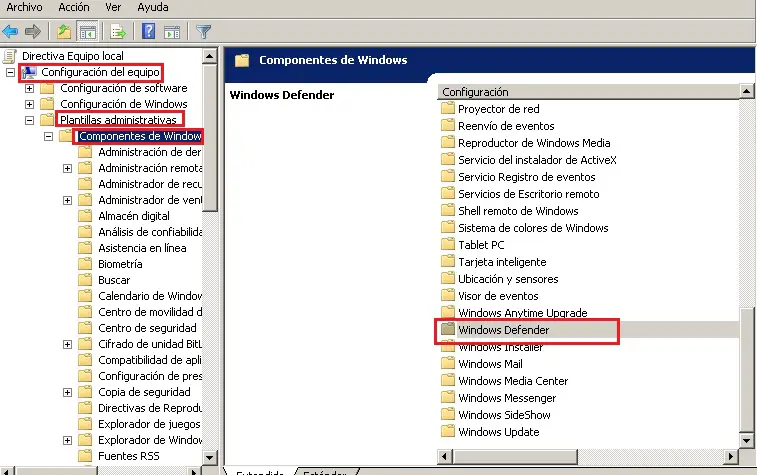The image size is (757, 475).
Task: Click folder icon of Proyector de red
Action: pyautogui.click(x=448, y=108)
